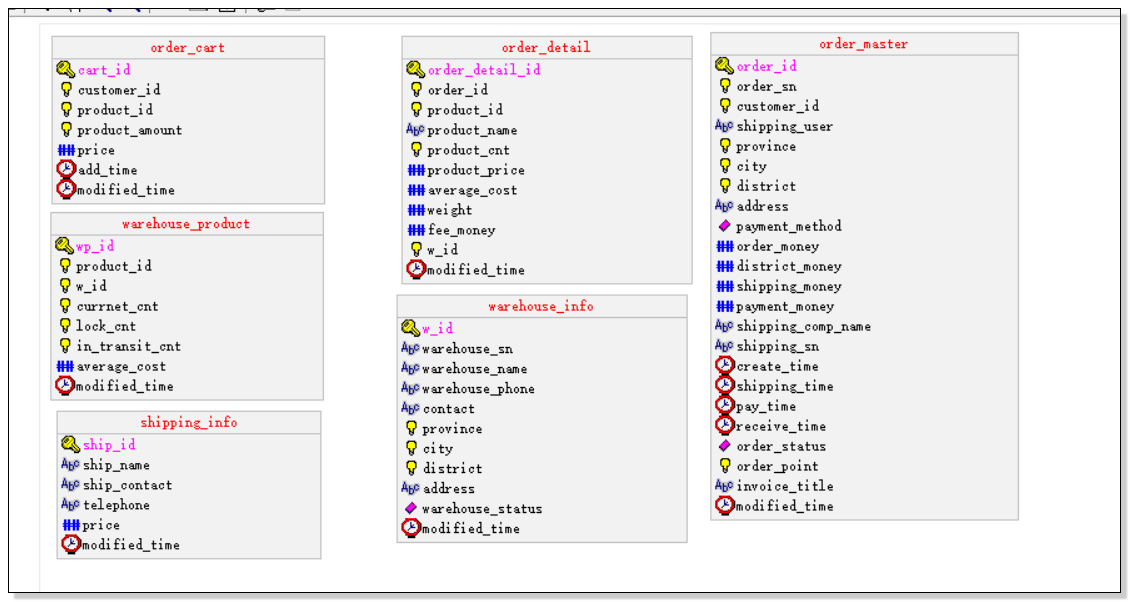Viewport: 1130px width, 602px height.
Task: Click the customer_id field in order_master
Action: (x=778, y=106)
